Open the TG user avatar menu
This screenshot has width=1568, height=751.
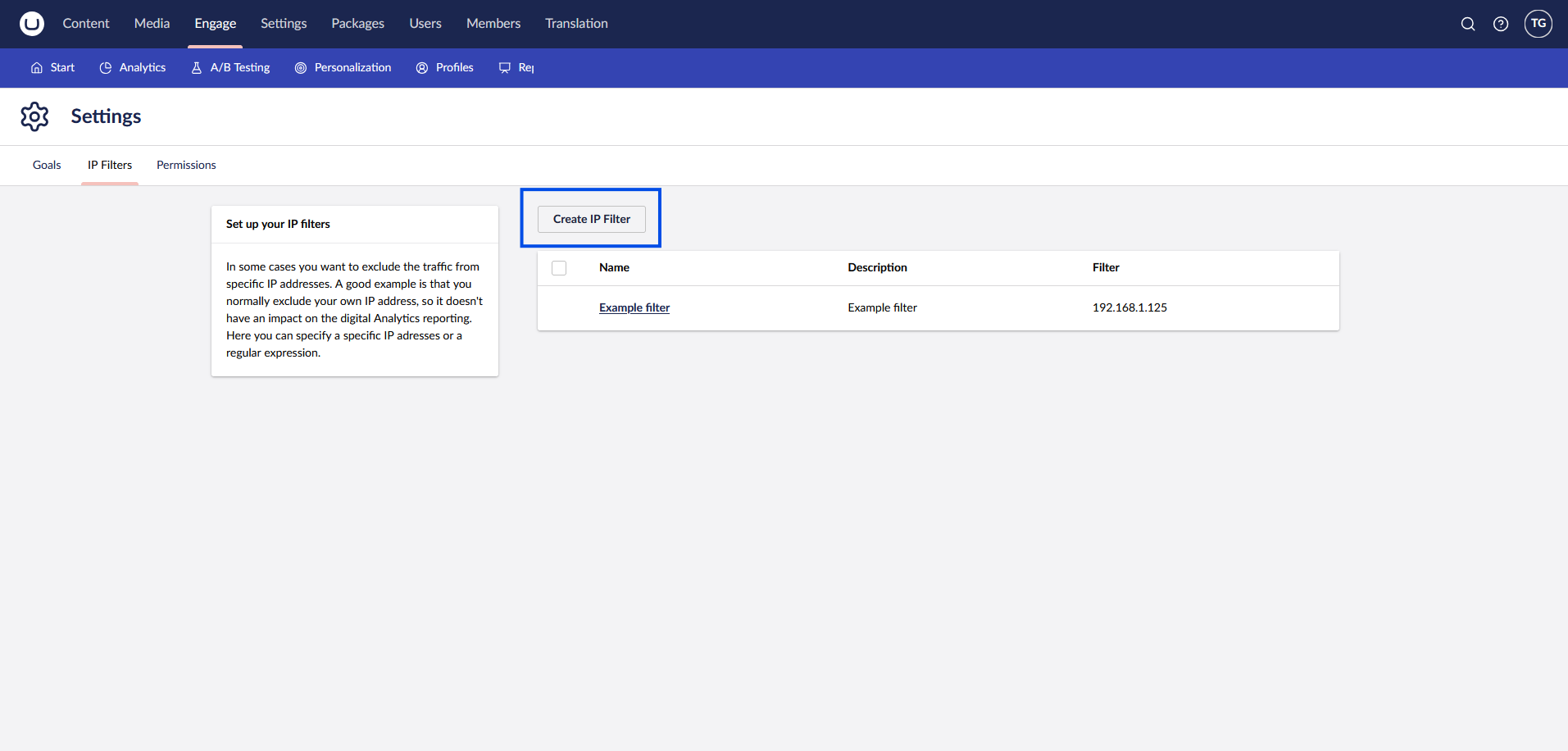(1538, 24)
